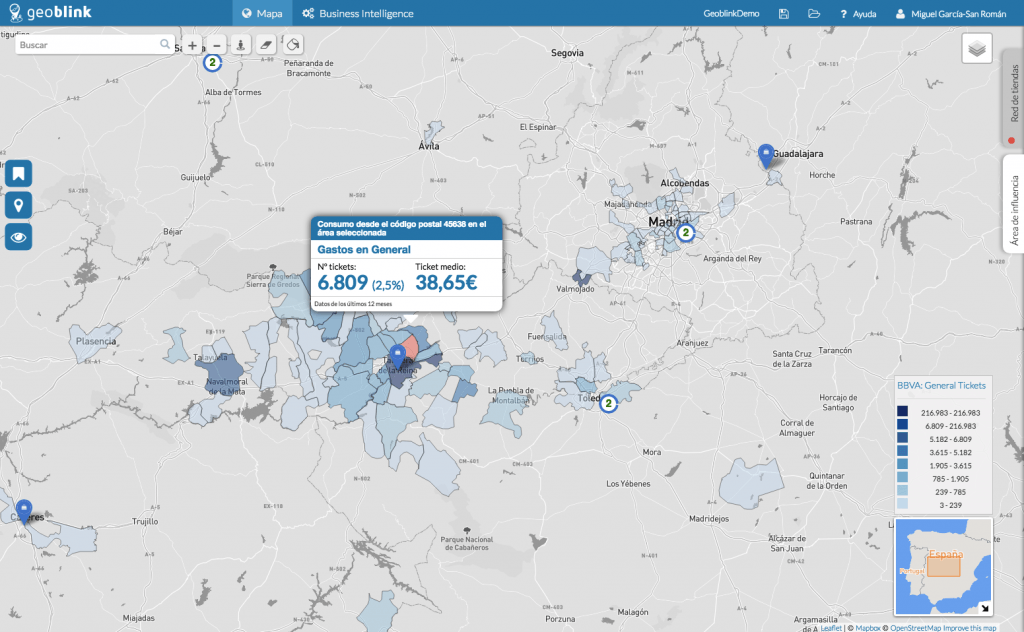Zoom out with the minus button
This screenshot has height=632, width=1024.
coord(217,45)
